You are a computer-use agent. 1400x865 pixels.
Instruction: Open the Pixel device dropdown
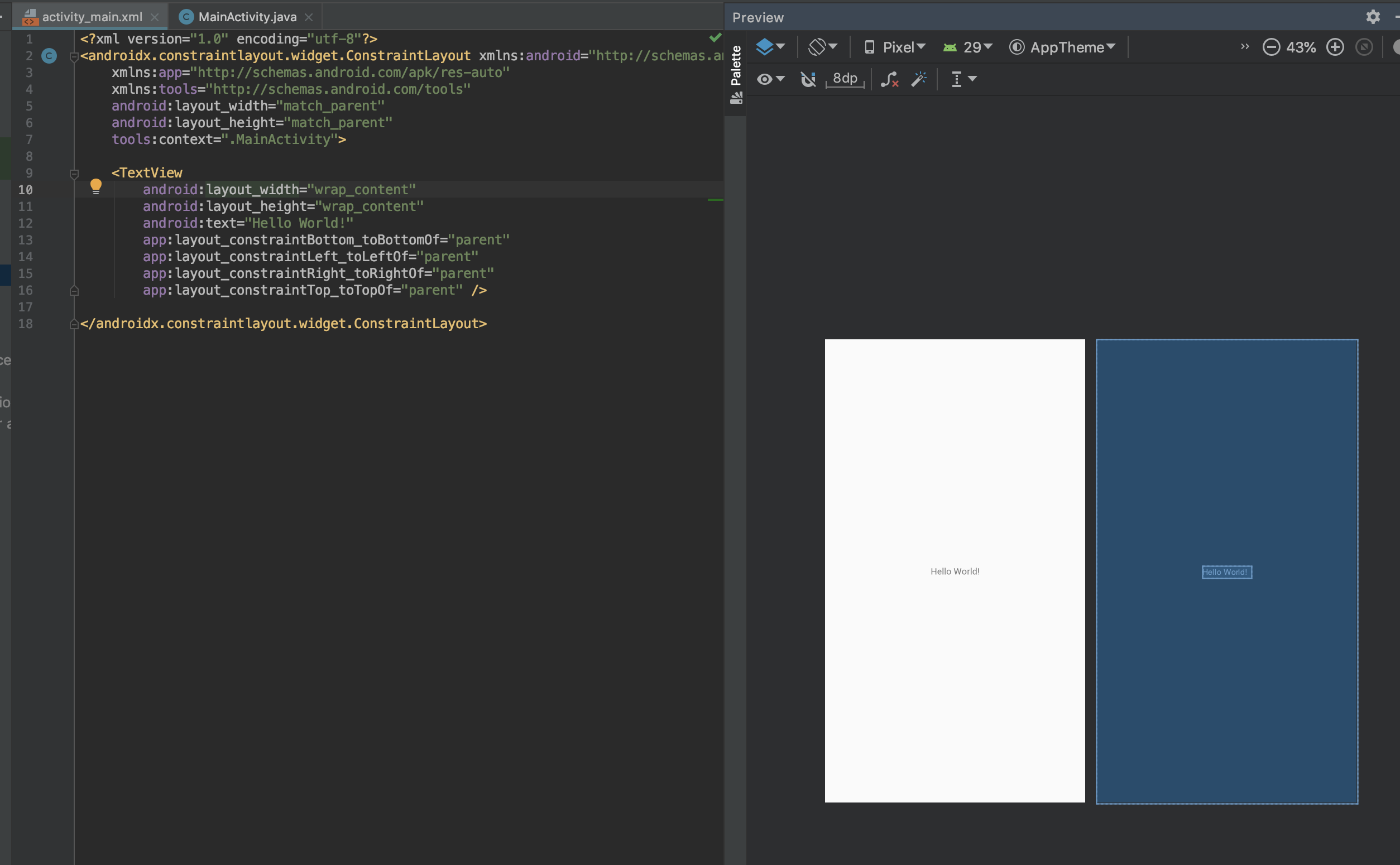[x=895, y=47]
